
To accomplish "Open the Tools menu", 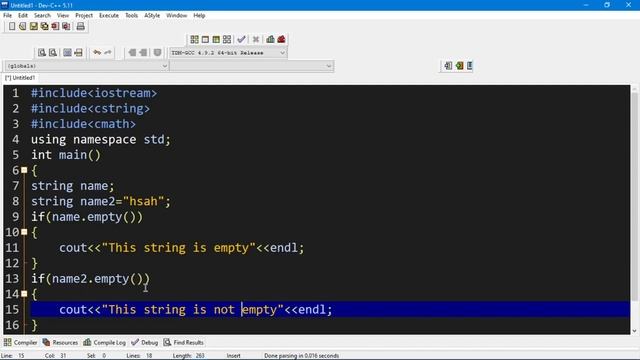I will (131, 16).
